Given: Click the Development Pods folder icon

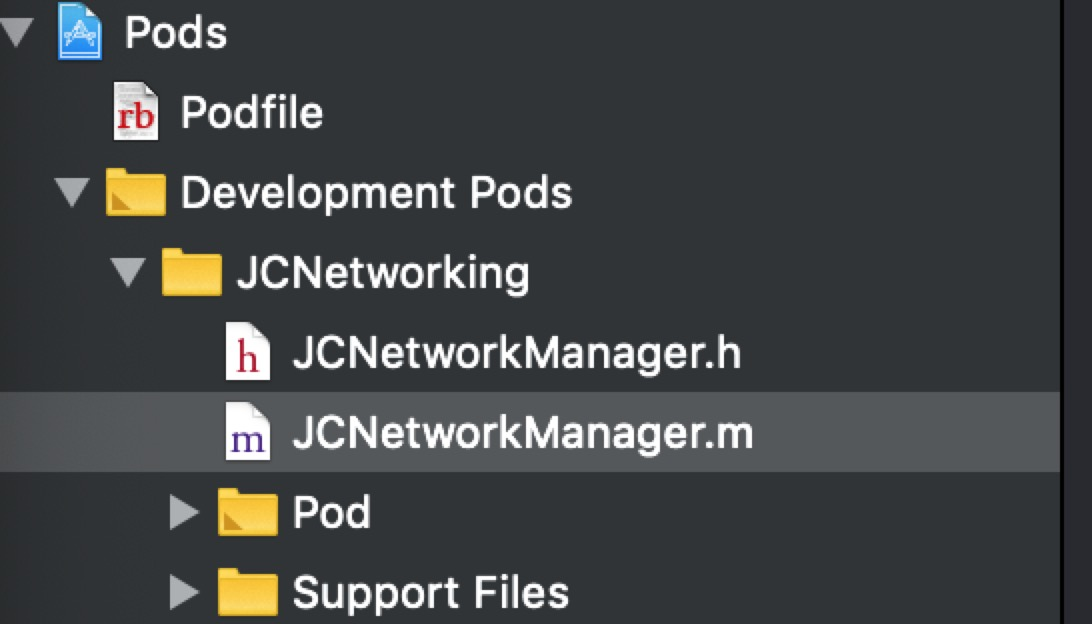Looking at the screenshot, I should [136, 192].
